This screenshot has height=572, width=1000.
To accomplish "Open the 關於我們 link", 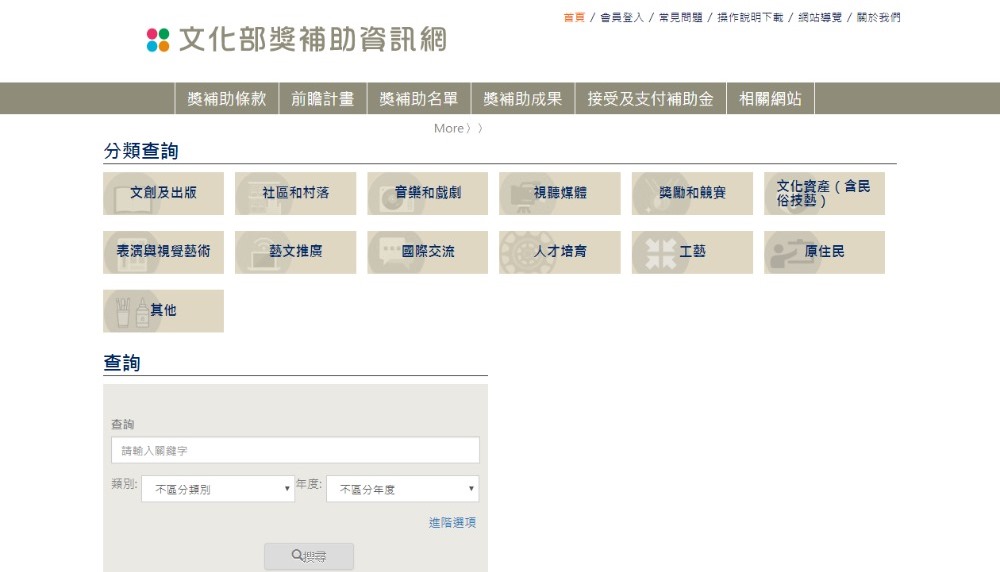I will [878, 18].
